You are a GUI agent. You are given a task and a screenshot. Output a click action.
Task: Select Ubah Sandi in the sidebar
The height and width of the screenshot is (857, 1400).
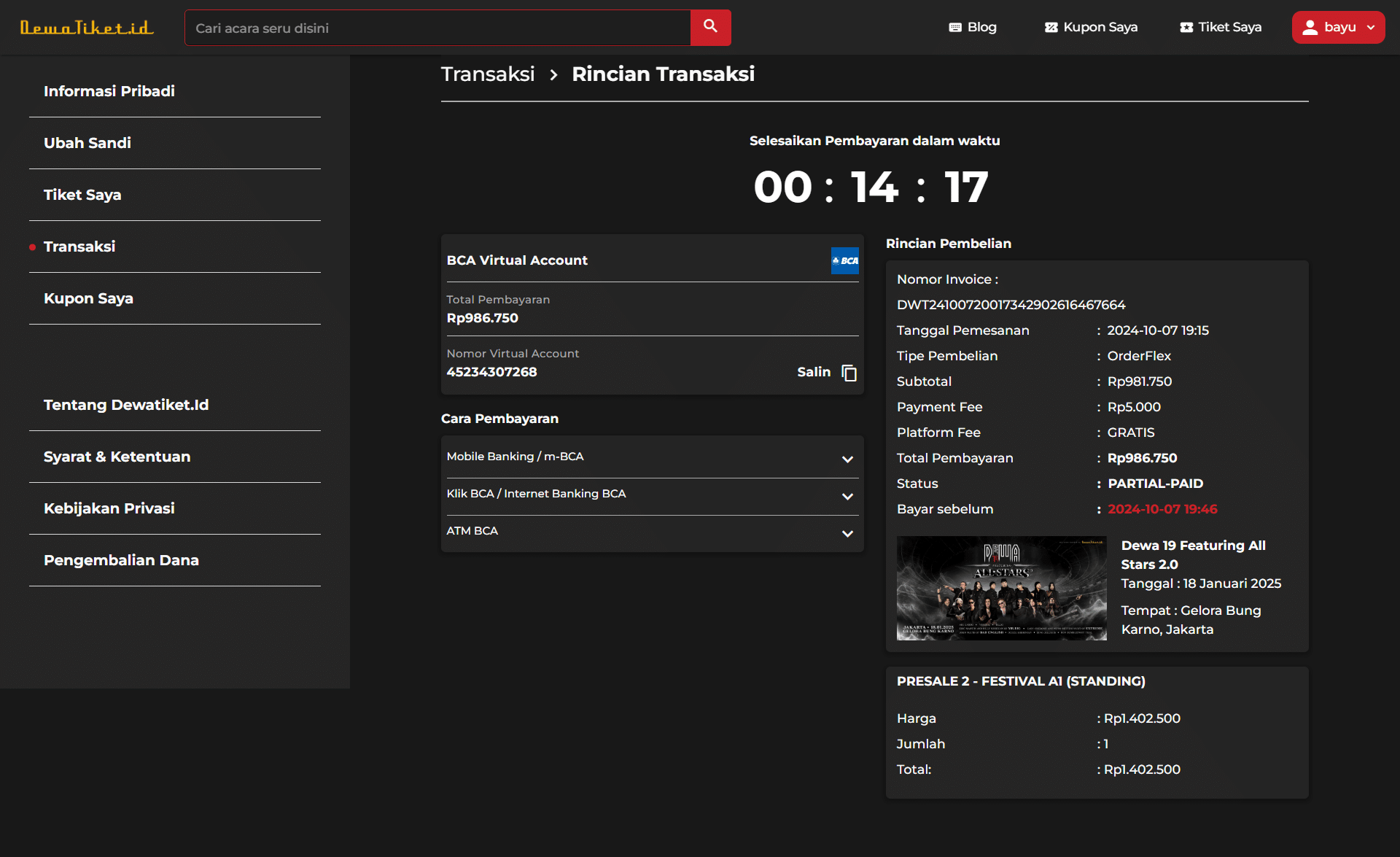[x=87, y=143]
